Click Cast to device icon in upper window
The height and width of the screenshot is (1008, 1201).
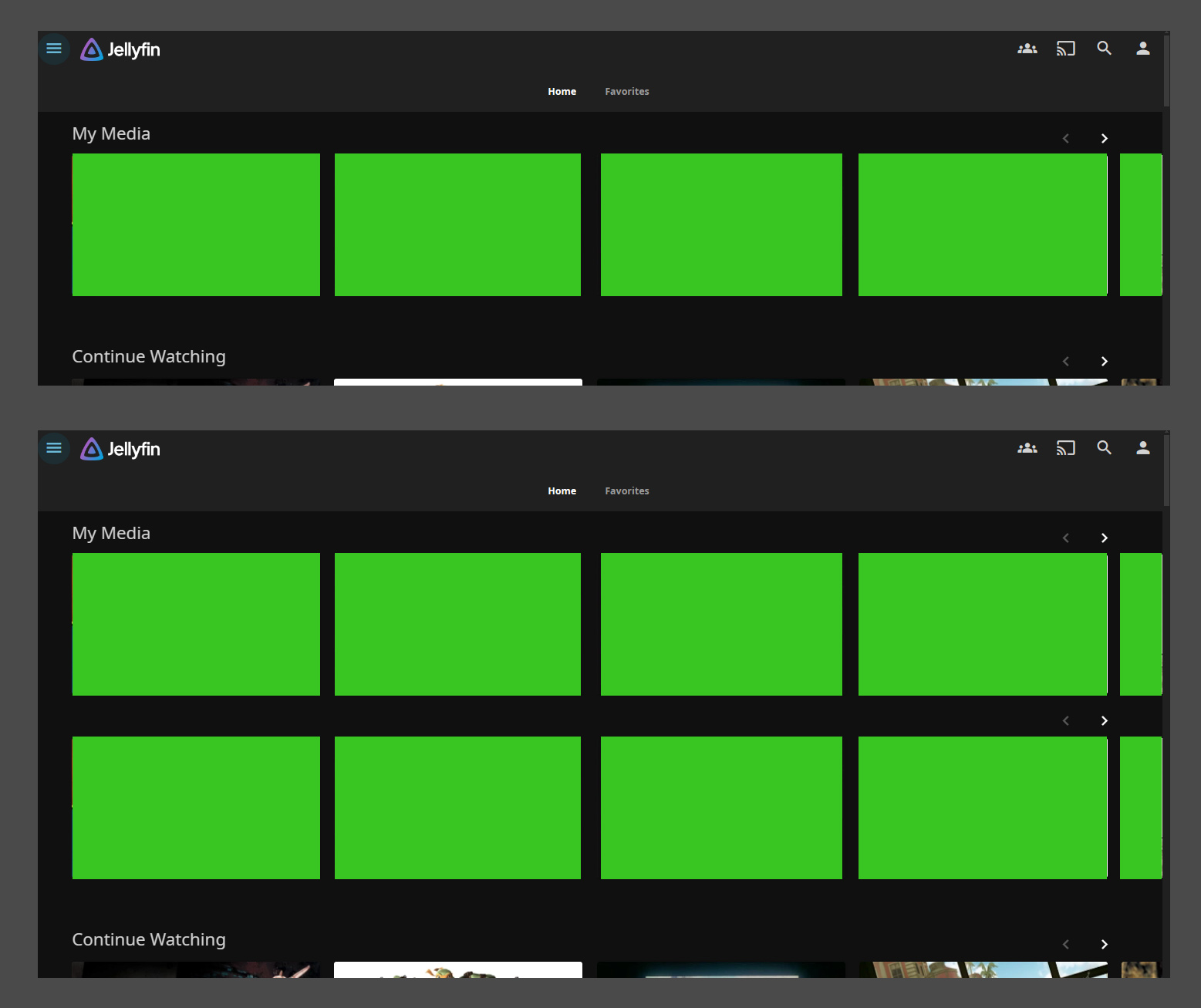[1065, 49]
